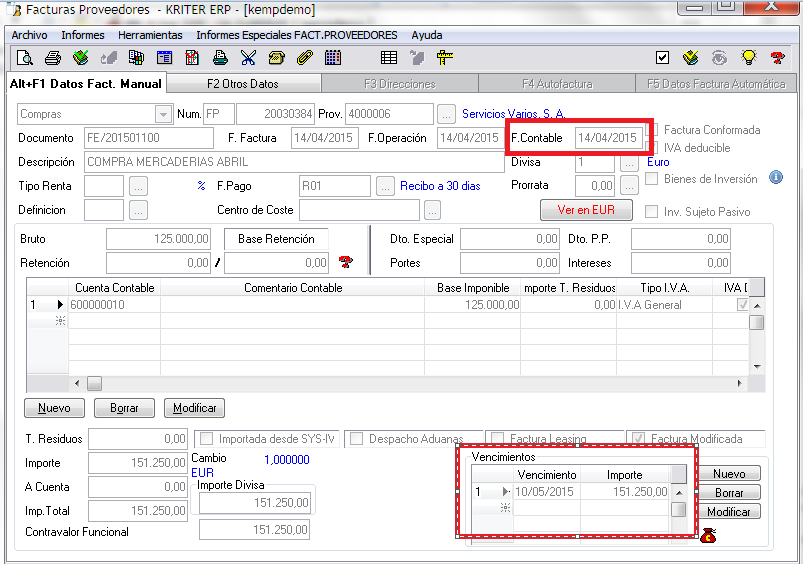This screenshot has width=803, height=564.
Task: Click the yellow lightbulb icon
Action: click(747, 58)
